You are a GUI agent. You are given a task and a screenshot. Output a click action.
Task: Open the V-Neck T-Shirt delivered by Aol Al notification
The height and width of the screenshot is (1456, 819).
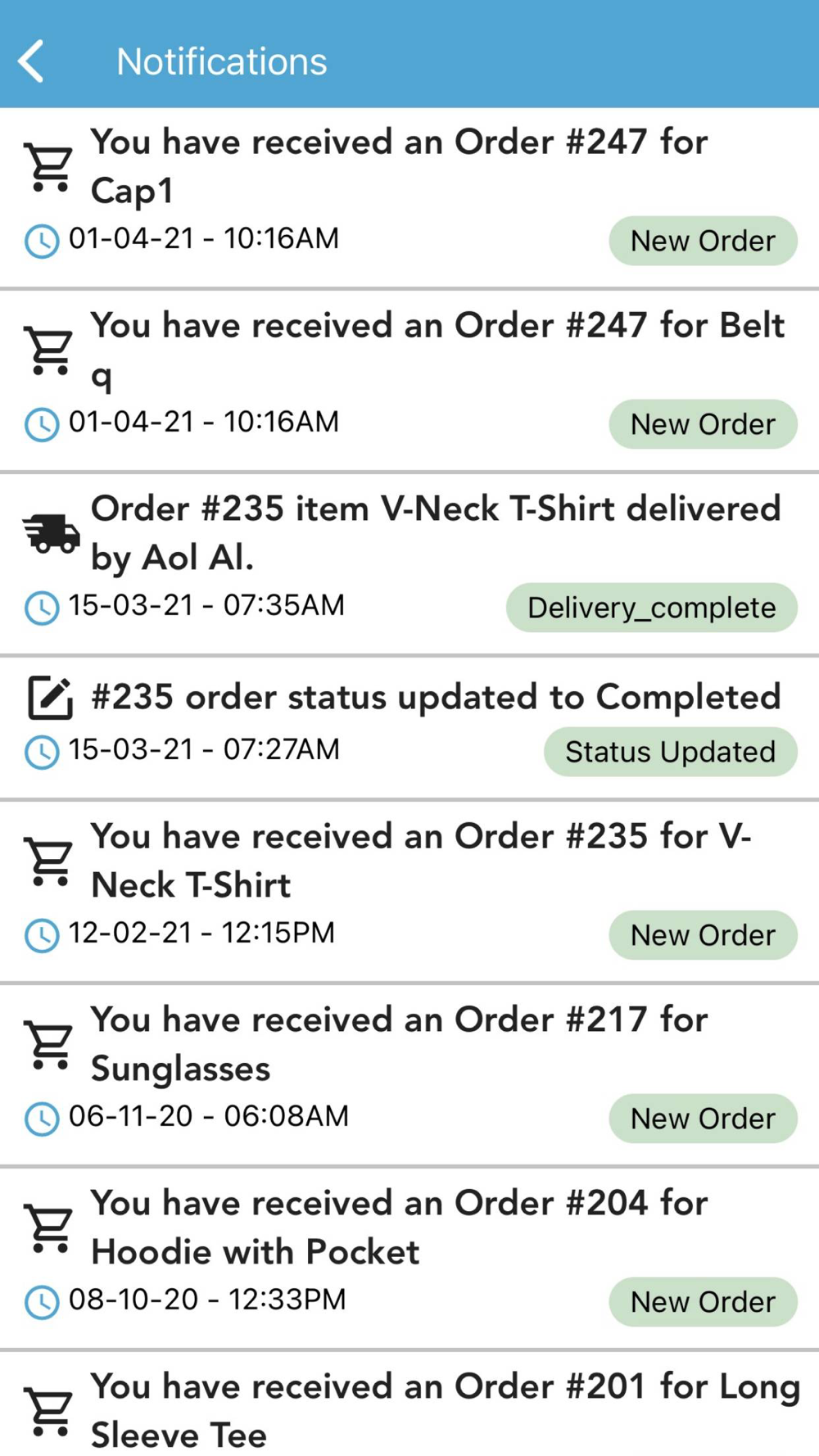435,532
